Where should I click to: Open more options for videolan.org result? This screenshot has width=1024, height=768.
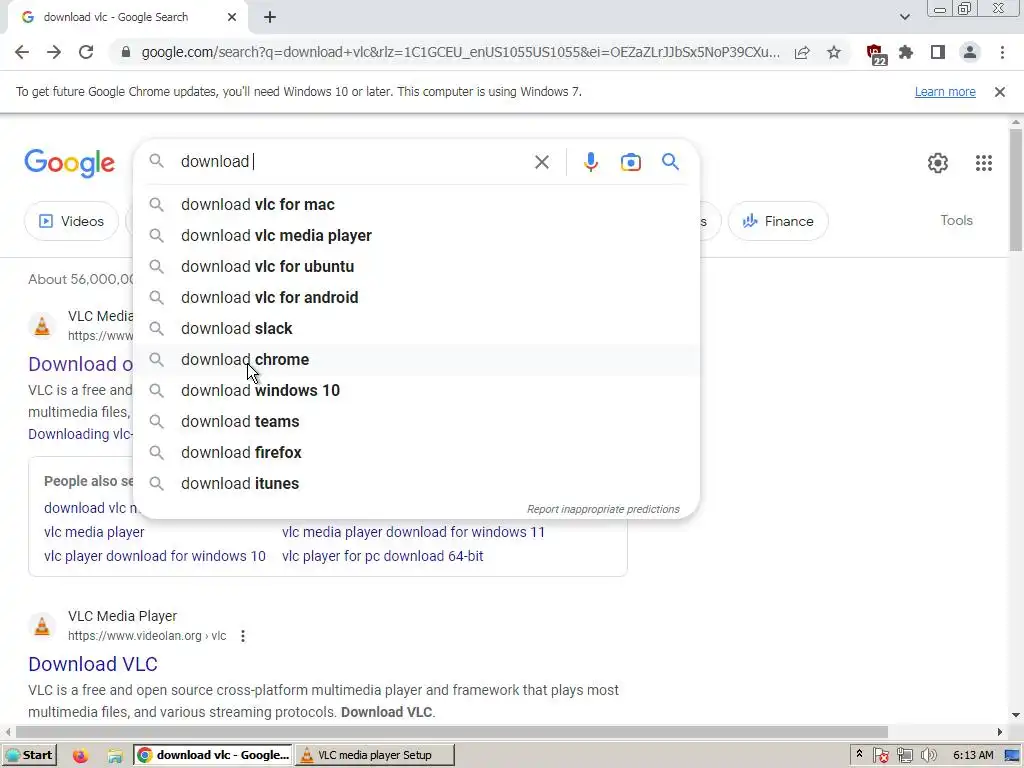tap(243, 635)
